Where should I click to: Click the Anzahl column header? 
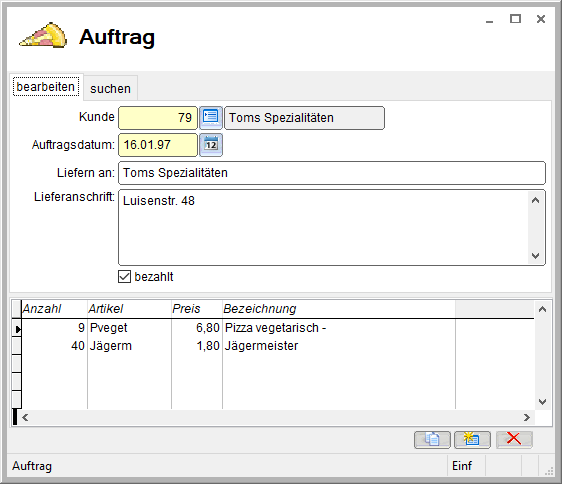tap(54, 309)
